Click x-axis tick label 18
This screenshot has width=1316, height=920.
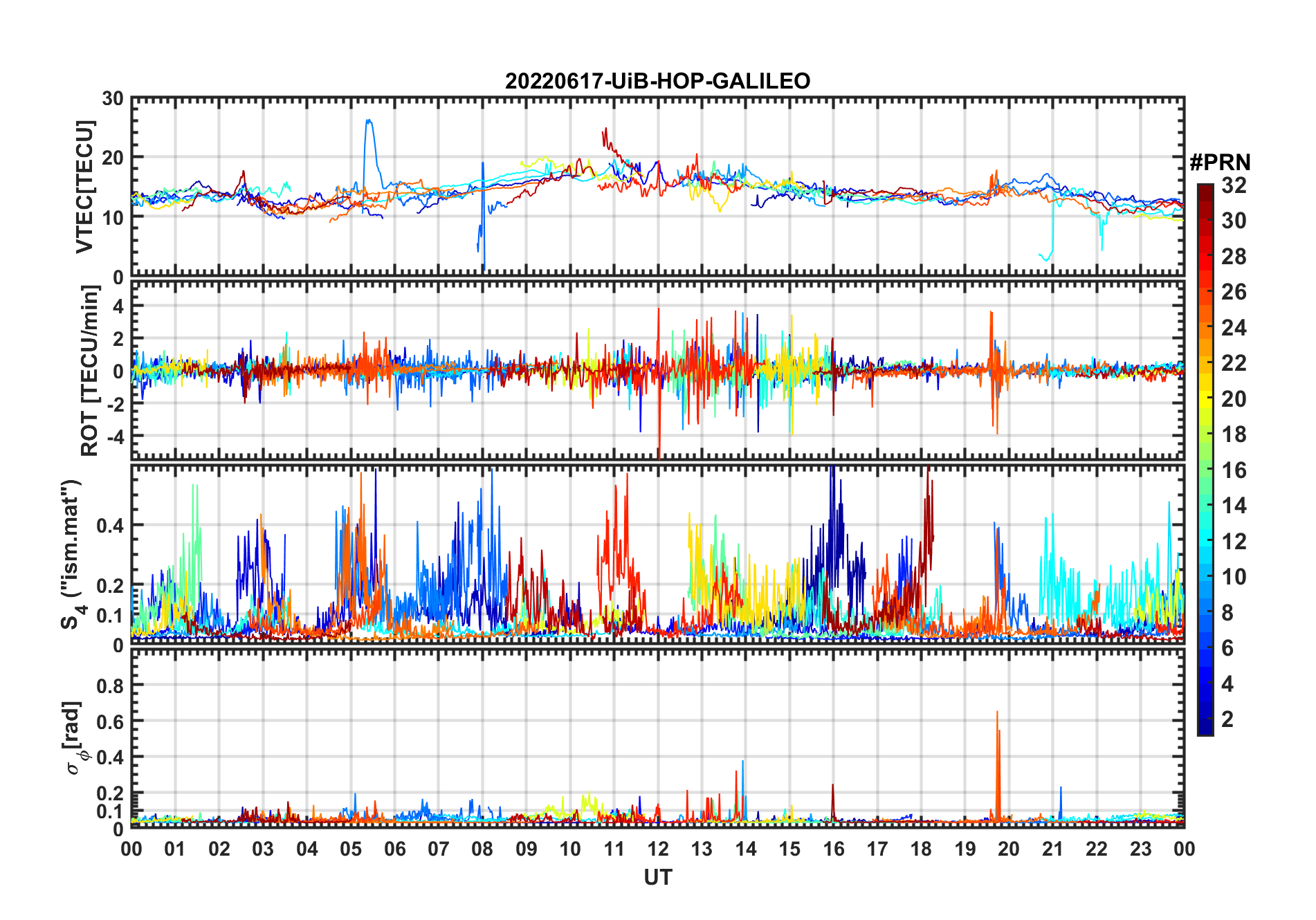tap(921, 849)
